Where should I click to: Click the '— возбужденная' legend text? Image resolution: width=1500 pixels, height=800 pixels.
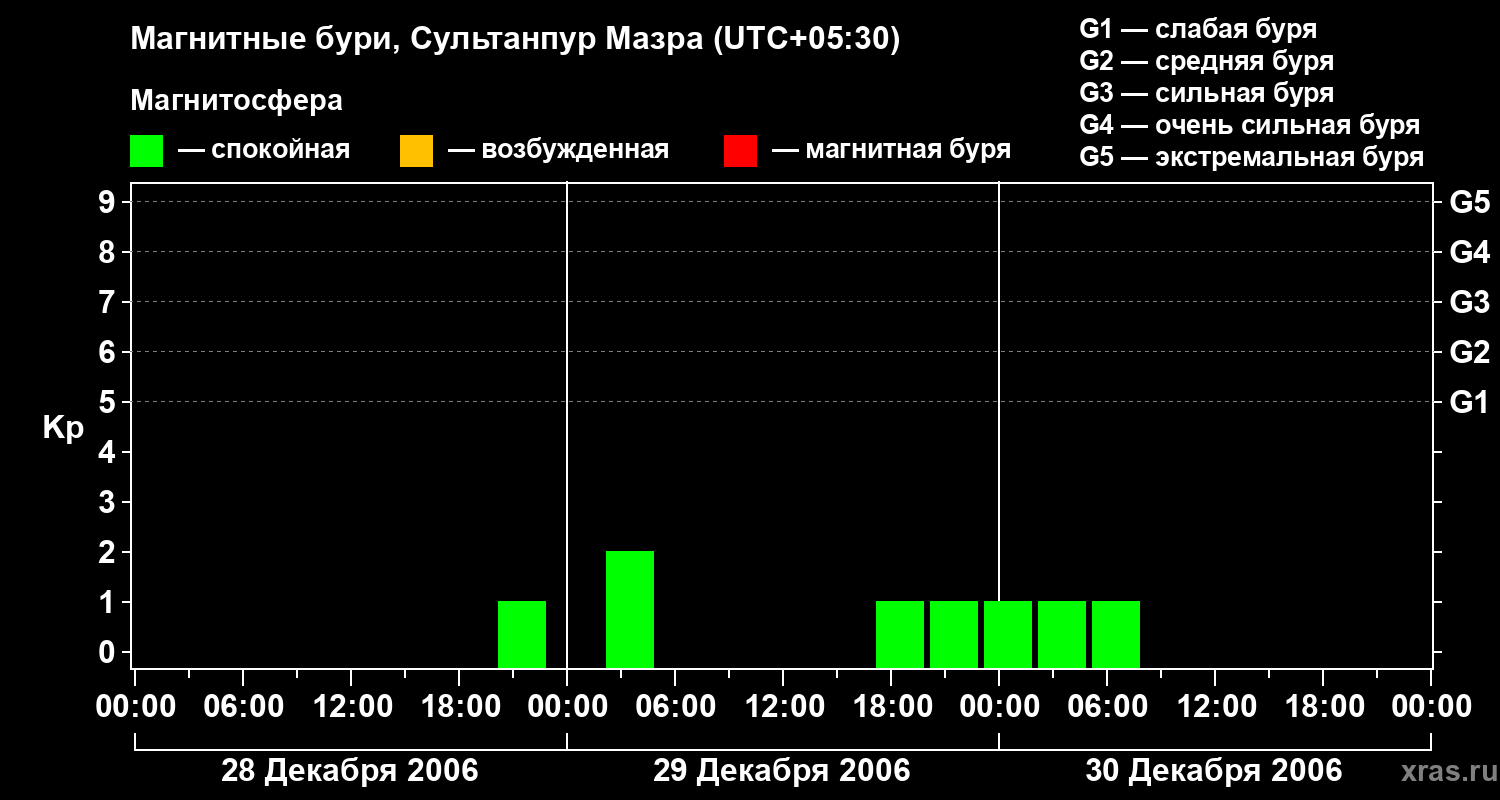point(559,150)
